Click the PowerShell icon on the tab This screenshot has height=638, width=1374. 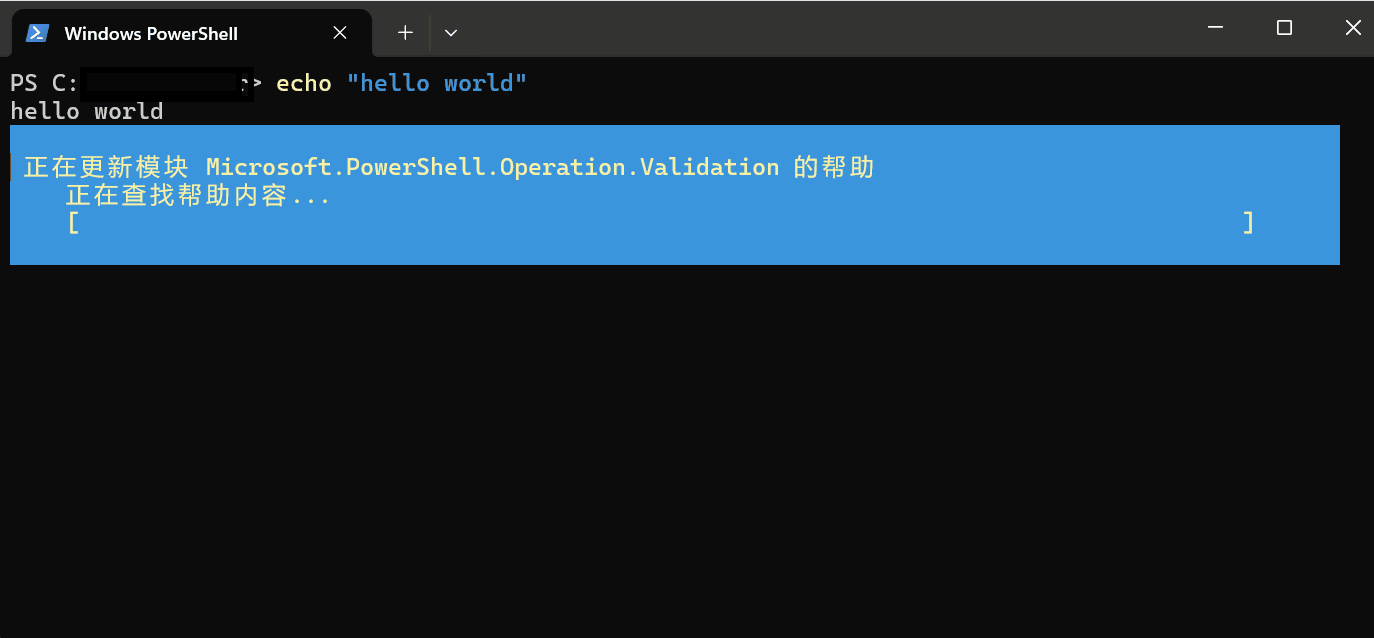point(37,32)
